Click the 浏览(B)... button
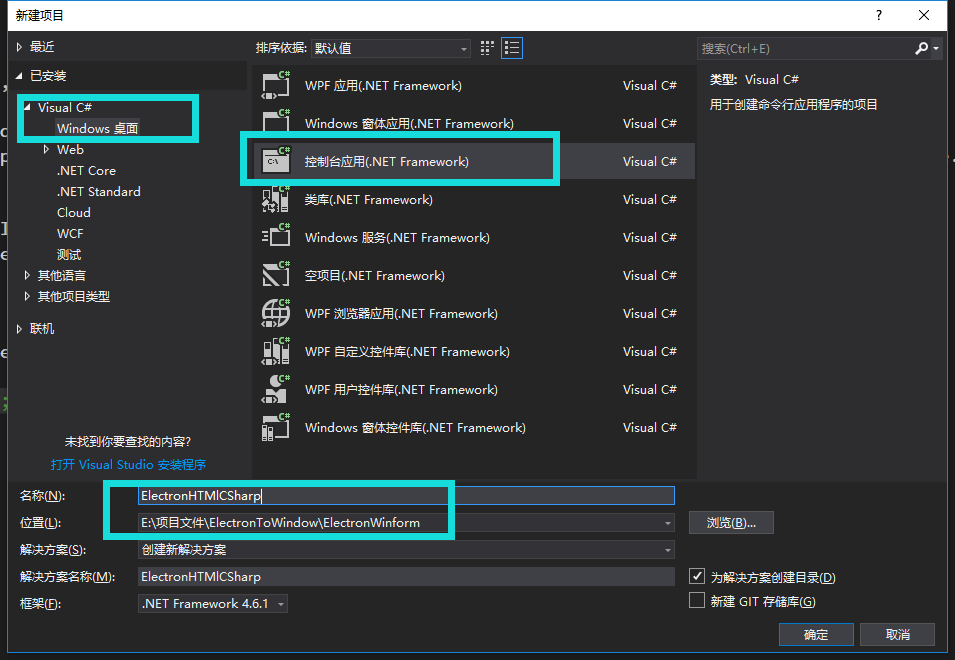 coord(730,522)
